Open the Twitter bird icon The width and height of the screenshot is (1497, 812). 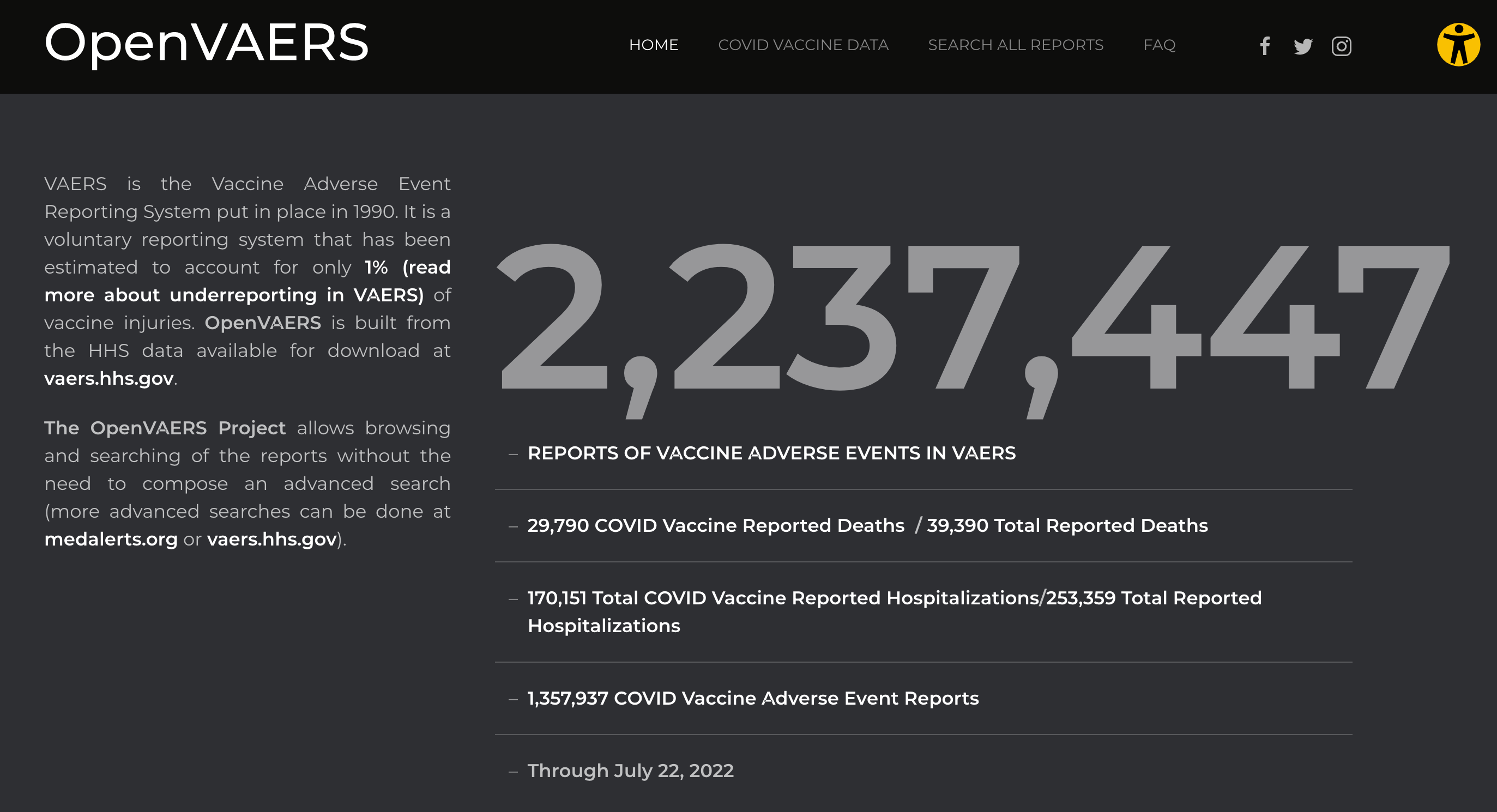(x=1303, y=46)
